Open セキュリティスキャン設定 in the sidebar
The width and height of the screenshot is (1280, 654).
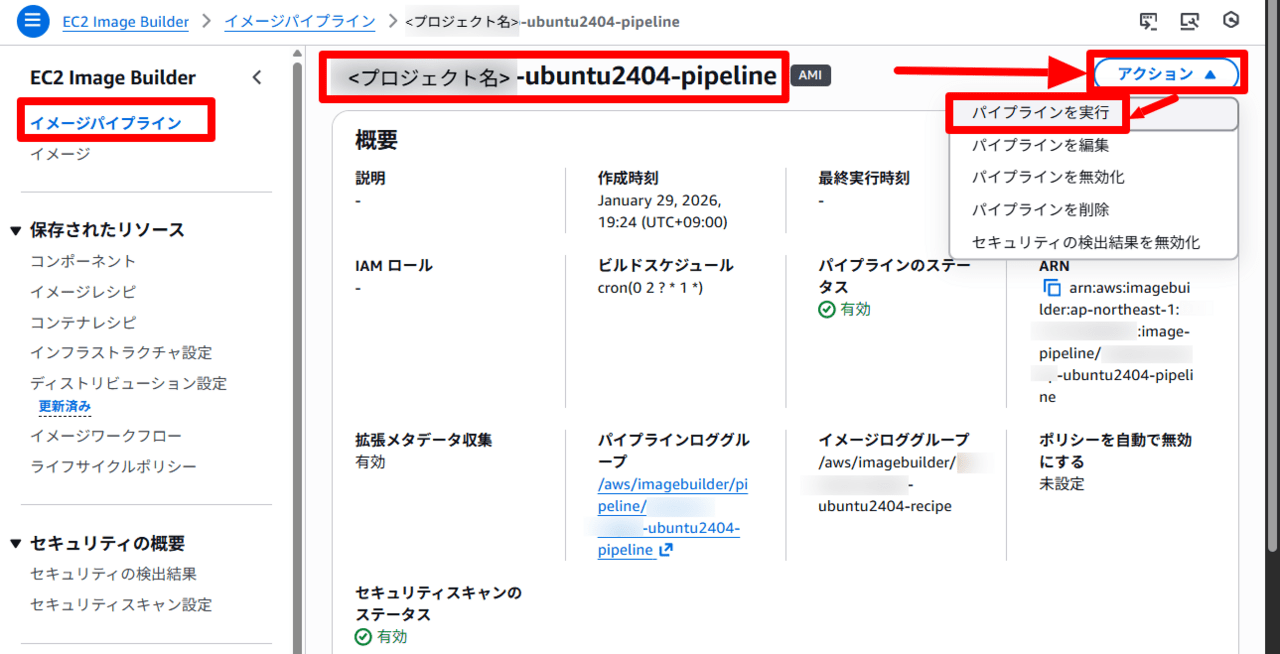pos(121,605)
